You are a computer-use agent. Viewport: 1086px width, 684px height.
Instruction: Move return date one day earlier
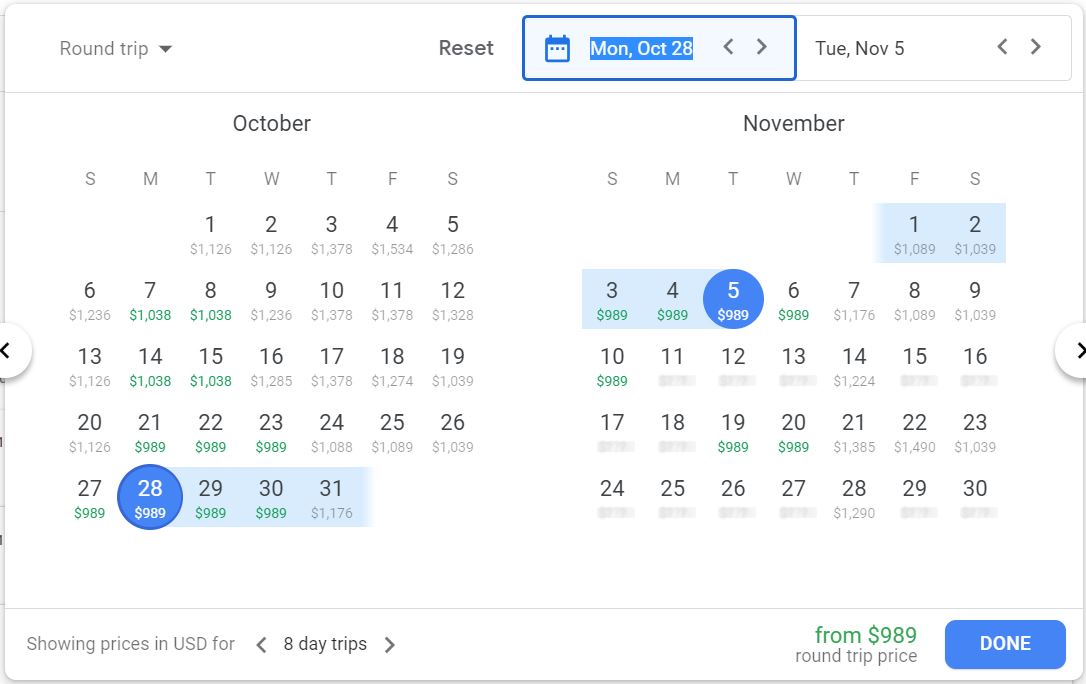(x=1002, y=47)
